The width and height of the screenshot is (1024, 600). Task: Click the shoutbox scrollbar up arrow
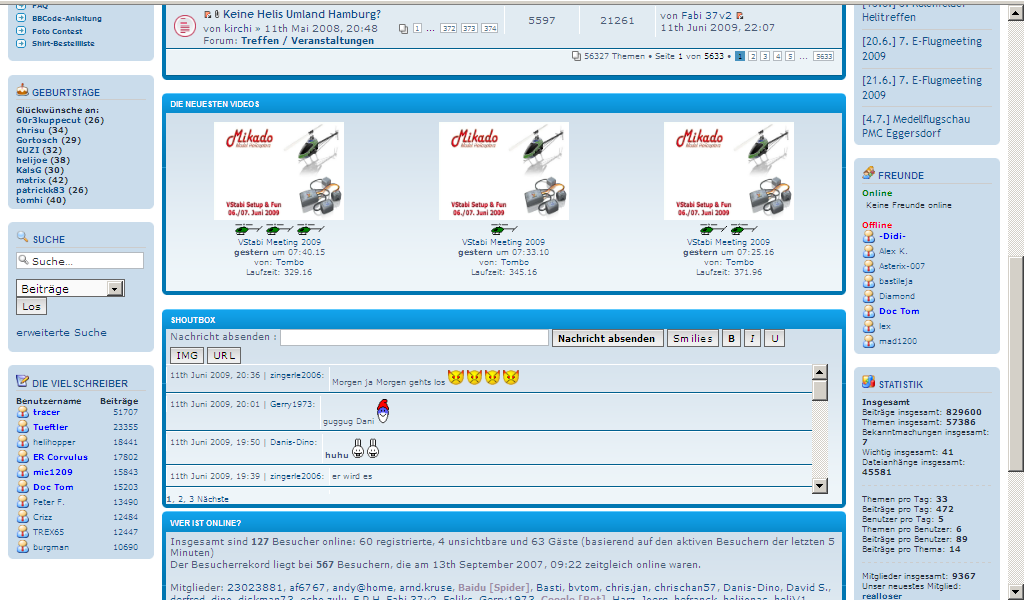[820, 372]
